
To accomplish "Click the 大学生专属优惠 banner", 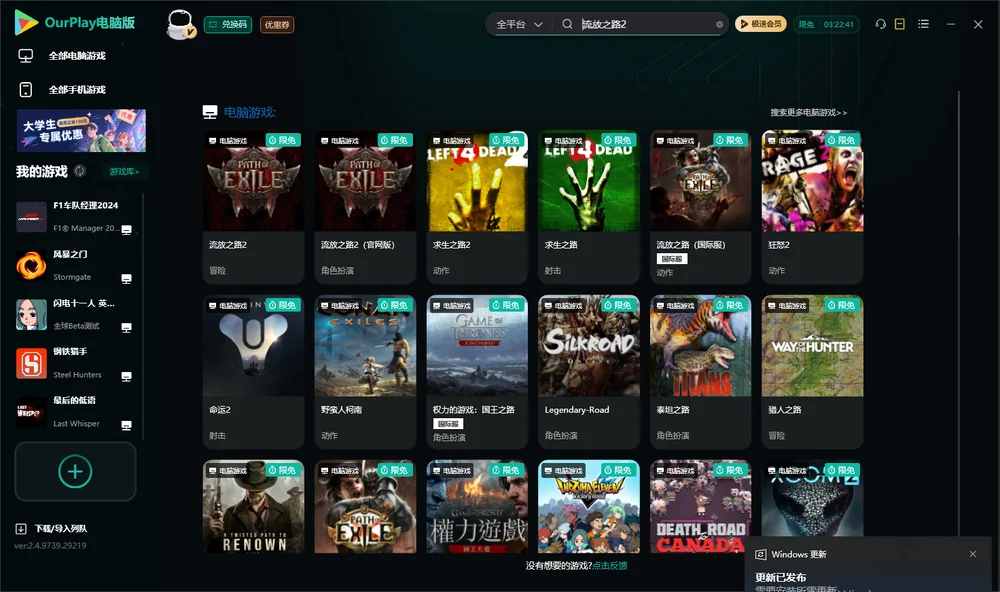I will tap(82, 130).
